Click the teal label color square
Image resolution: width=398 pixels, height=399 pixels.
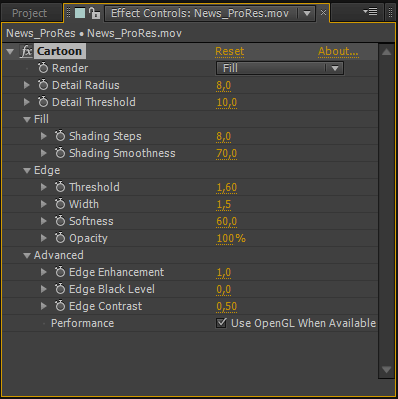[x=80, y=13]
